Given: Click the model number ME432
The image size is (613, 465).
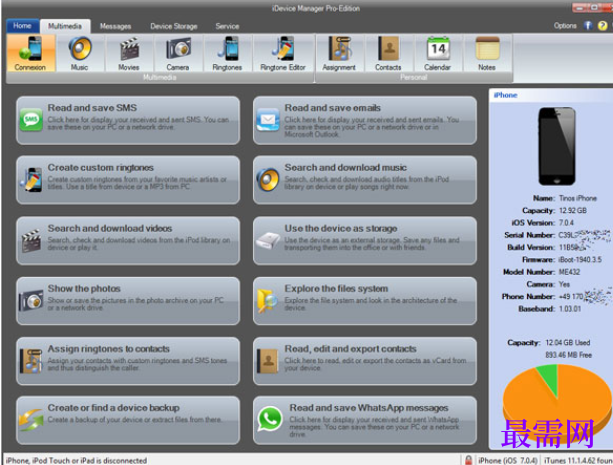Looking at the screenshot, I should click(x=569, y=272).
